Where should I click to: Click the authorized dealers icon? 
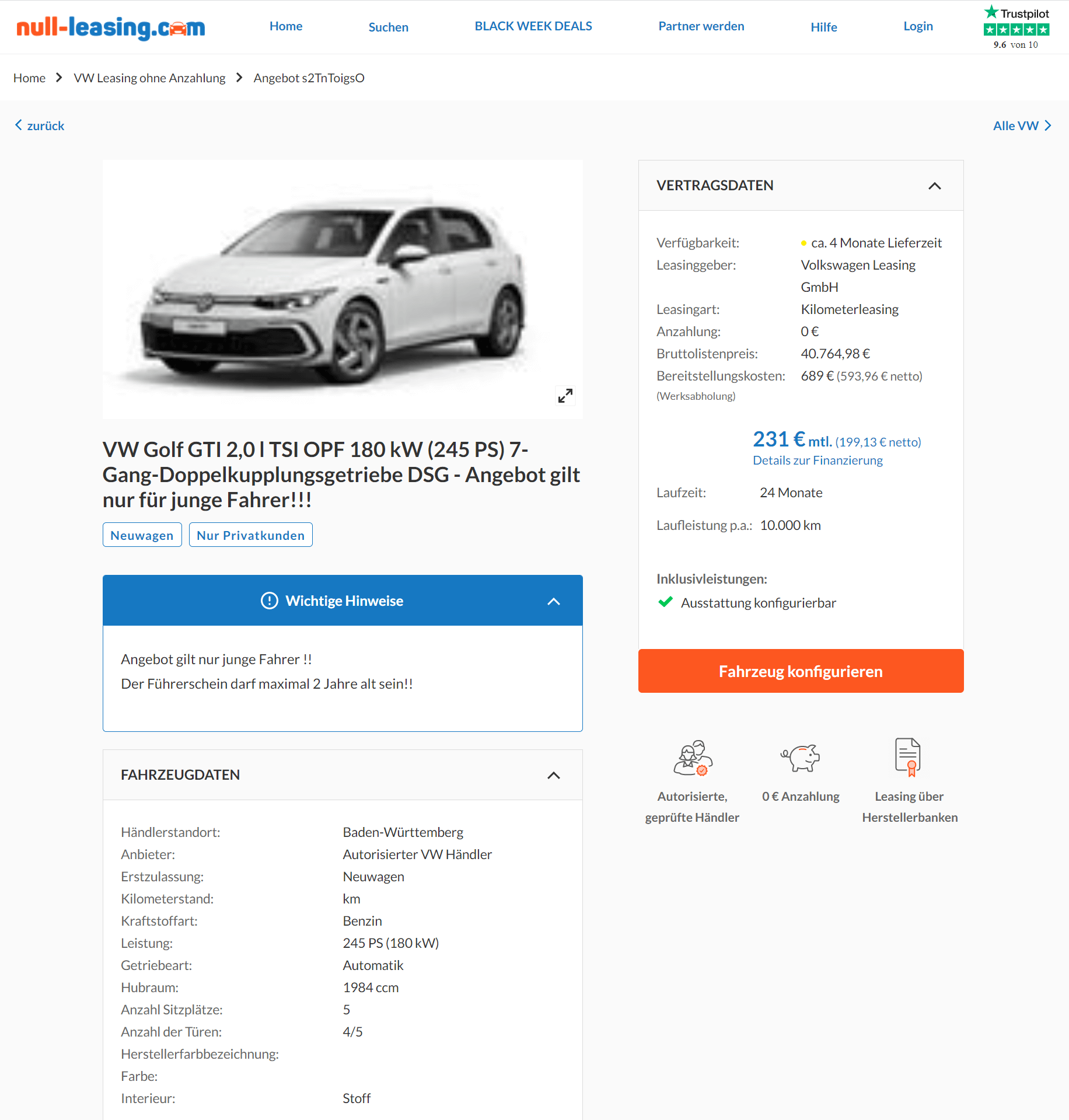pos(693,758)
